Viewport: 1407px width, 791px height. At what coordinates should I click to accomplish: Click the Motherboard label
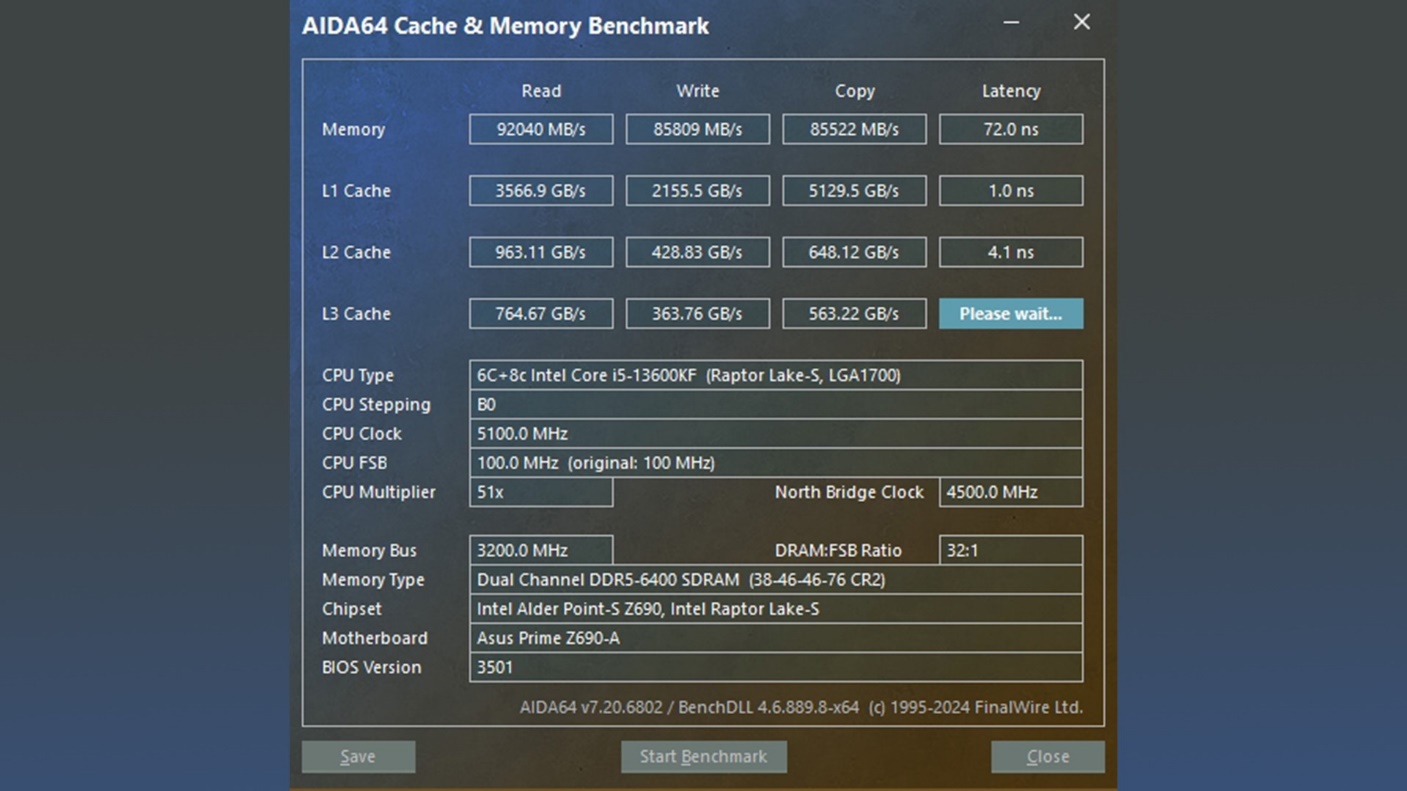[x=375, y=638]
